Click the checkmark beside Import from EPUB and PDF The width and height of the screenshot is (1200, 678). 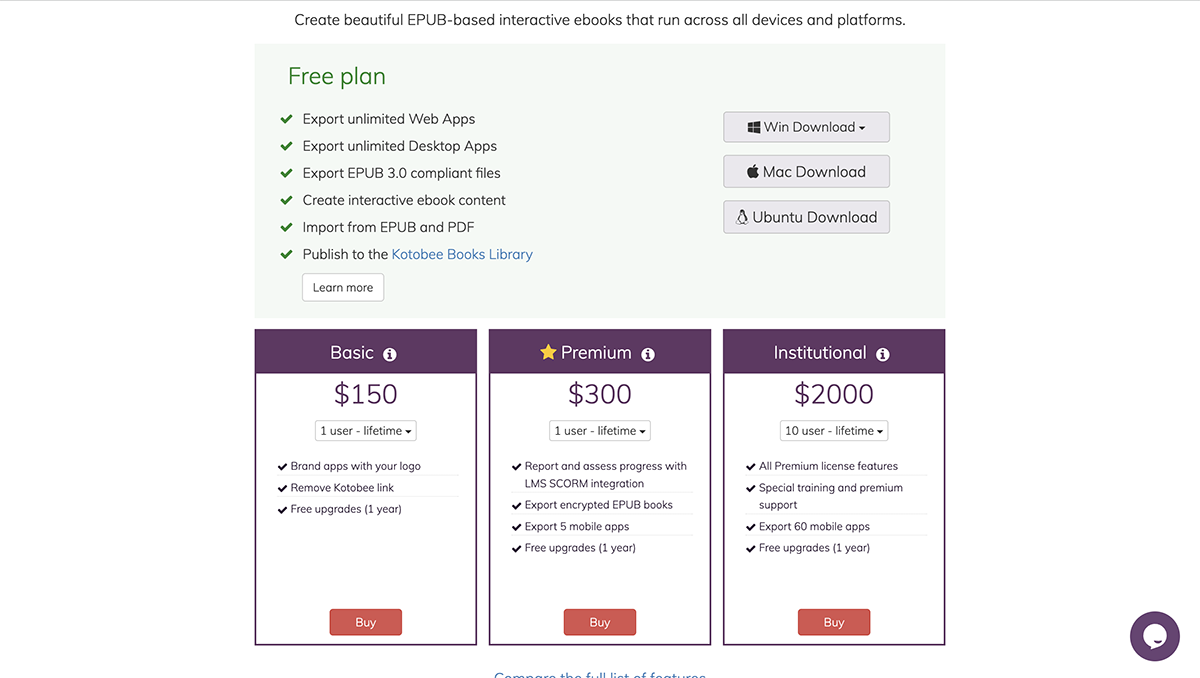pyautogui.click(x=286, y=227)
